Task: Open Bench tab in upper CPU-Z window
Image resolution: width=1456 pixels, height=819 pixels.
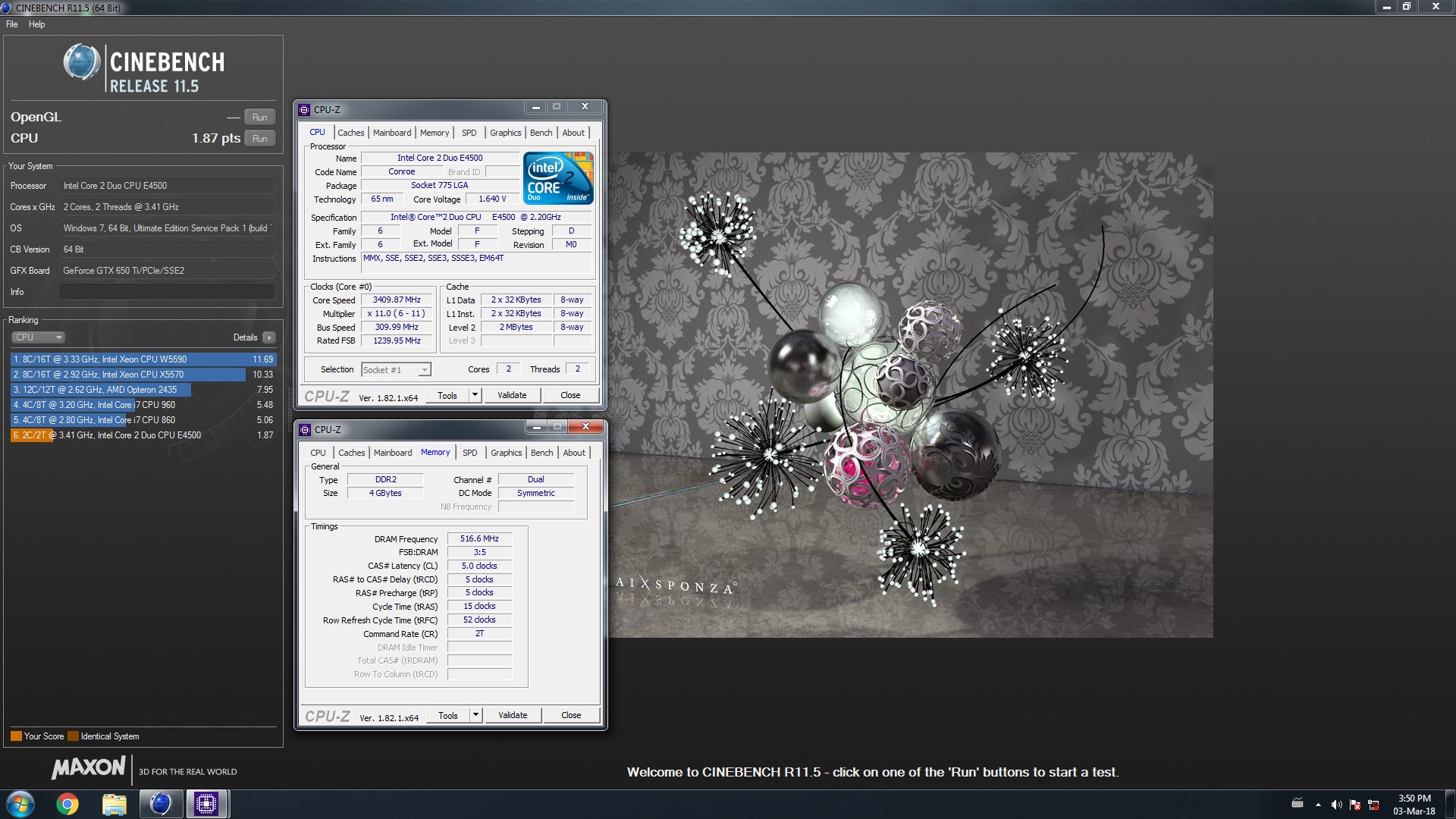Action: coord(541,133)
